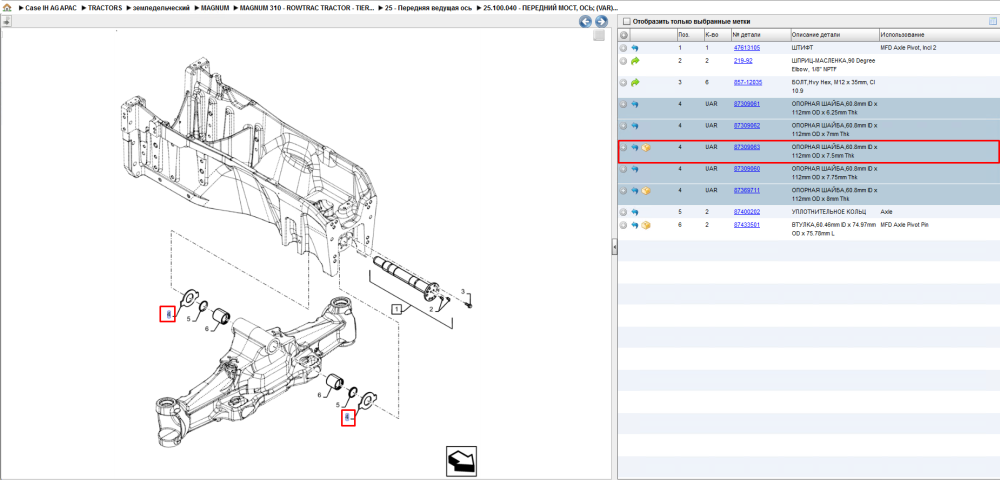The height and width of the screenshot is (480, 1000).
Task: Open Case IH AG APAC breadcrumb
Action: pyautogui.click(x=51, y=8)
